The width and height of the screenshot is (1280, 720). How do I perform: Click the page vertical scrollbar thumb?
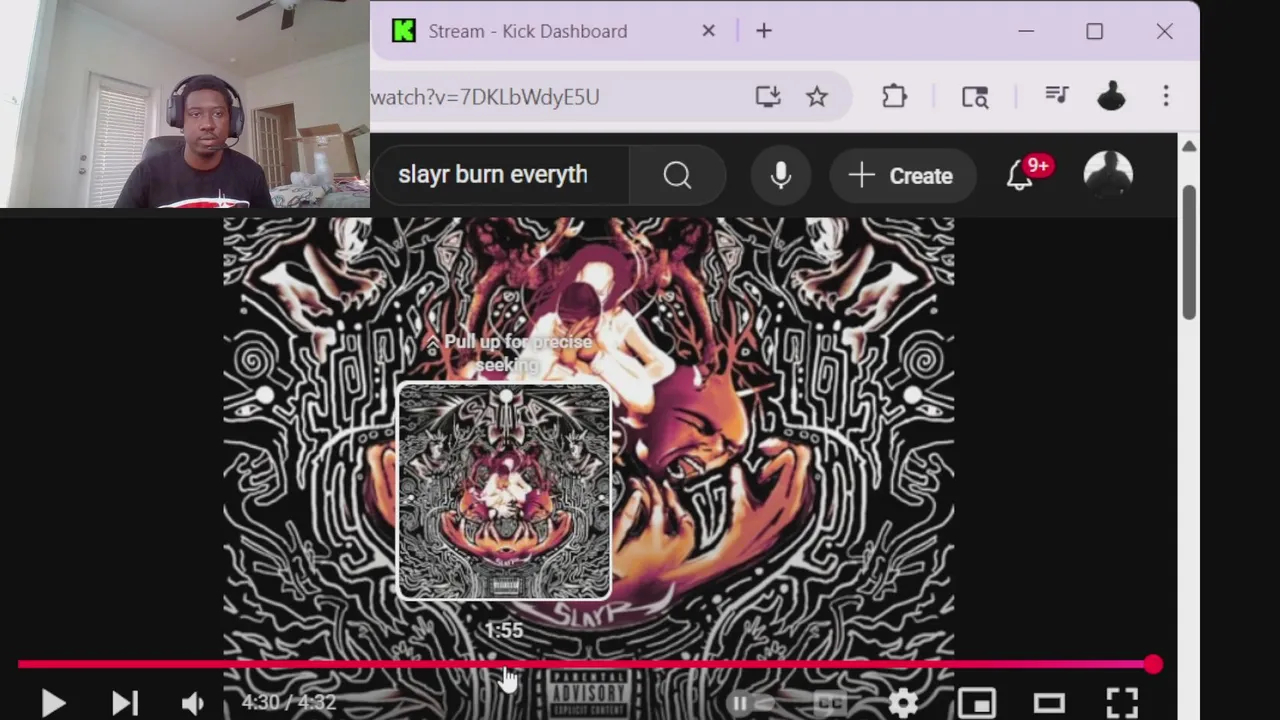[1189, 252]
